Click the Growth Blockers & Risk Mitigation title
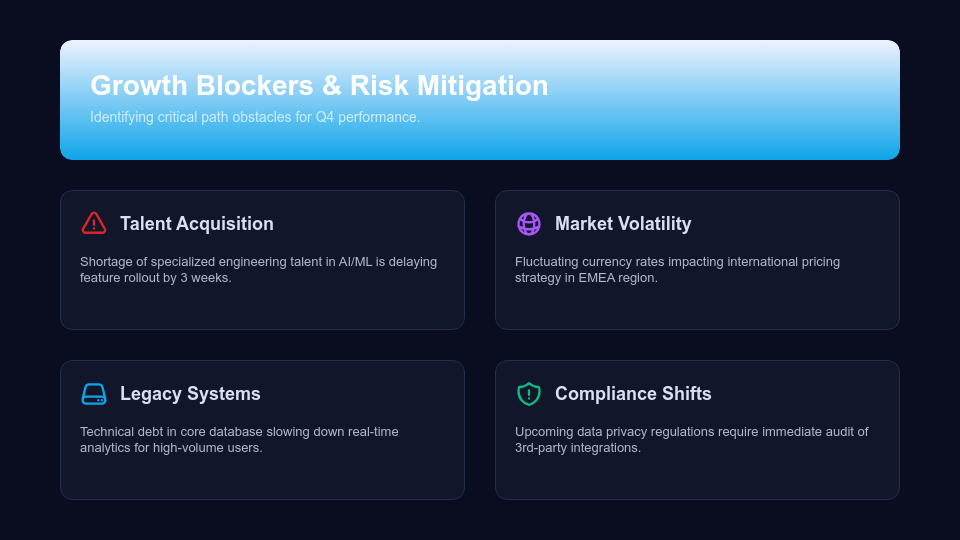The width and height of the screenshot is (960, 540). tap(319, 86)
